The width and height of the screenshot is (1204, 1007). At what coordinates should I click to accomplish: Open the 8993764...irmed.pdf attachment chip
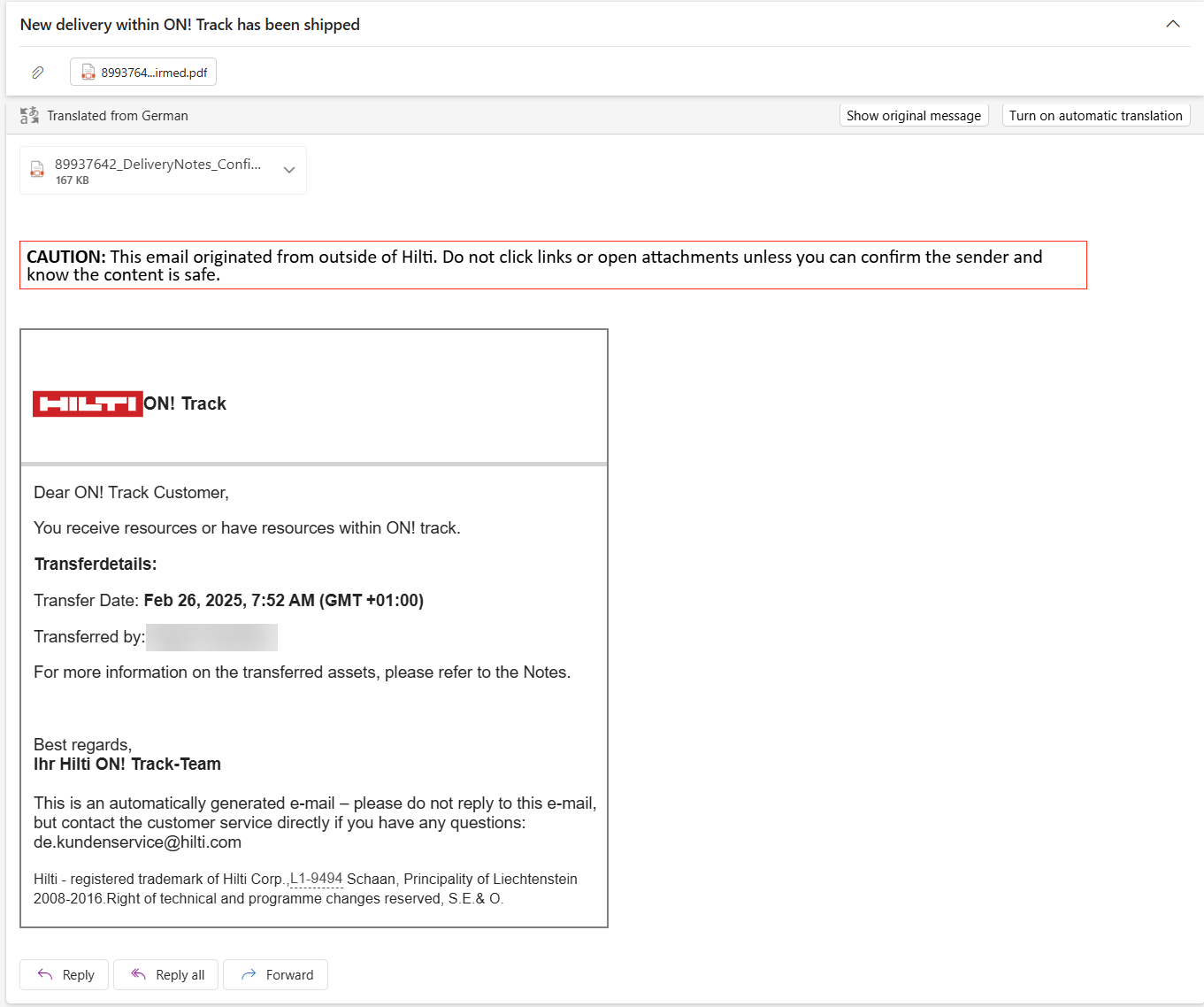coord(143,72)
